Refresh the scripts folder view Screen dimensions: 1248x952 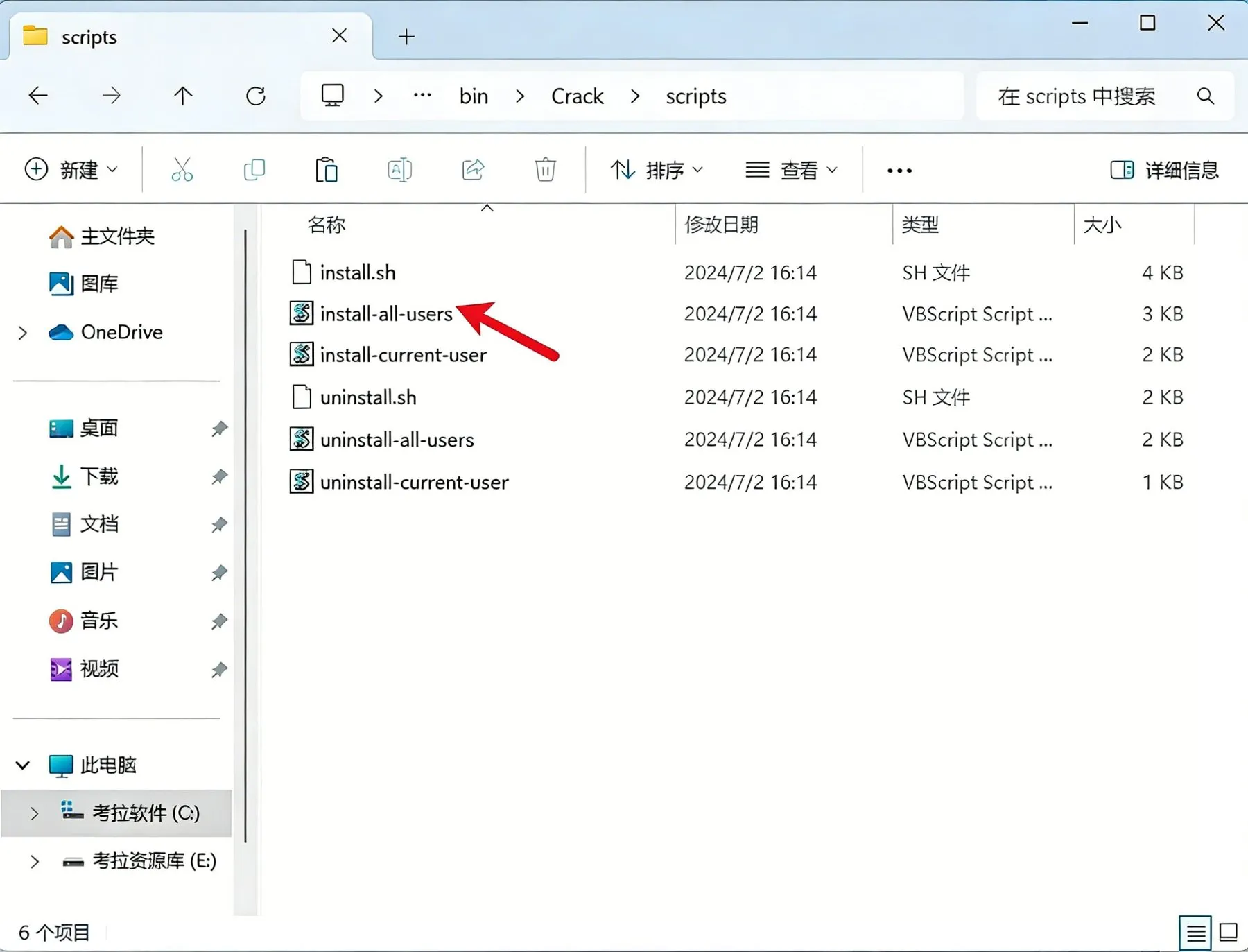tap(256, 96)
